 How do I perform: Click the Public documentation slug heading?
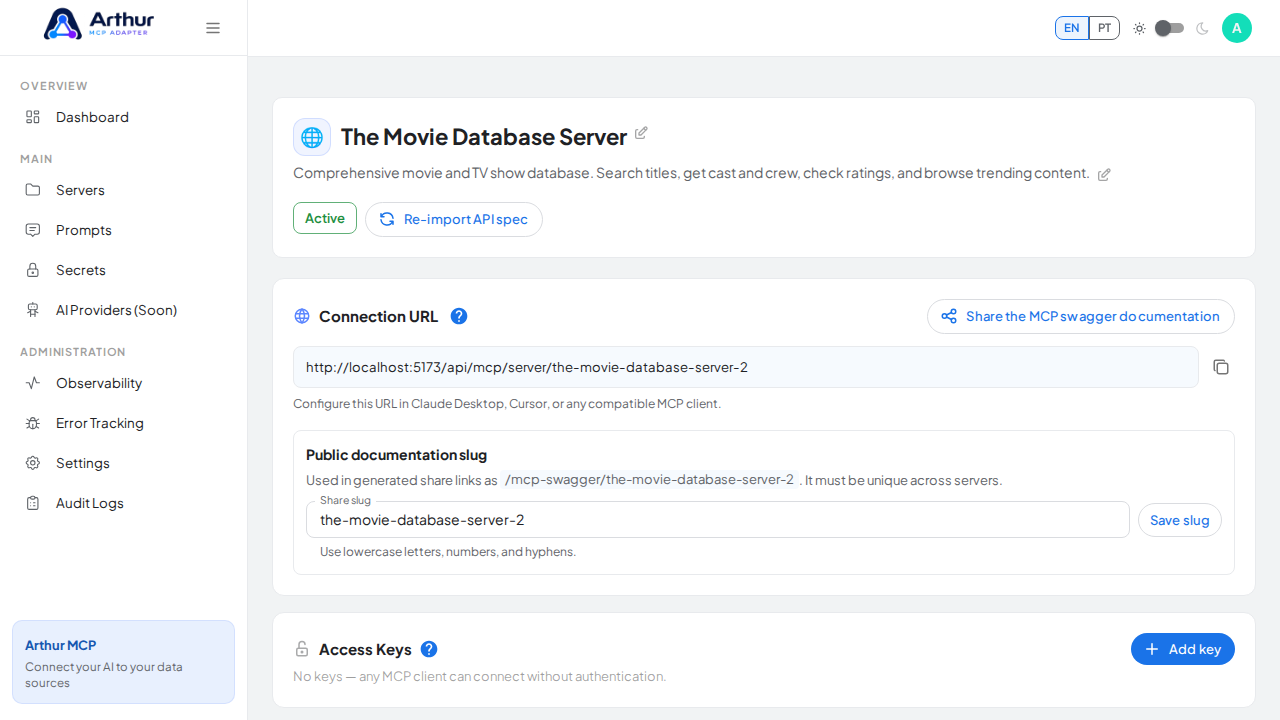pos(396,455)
